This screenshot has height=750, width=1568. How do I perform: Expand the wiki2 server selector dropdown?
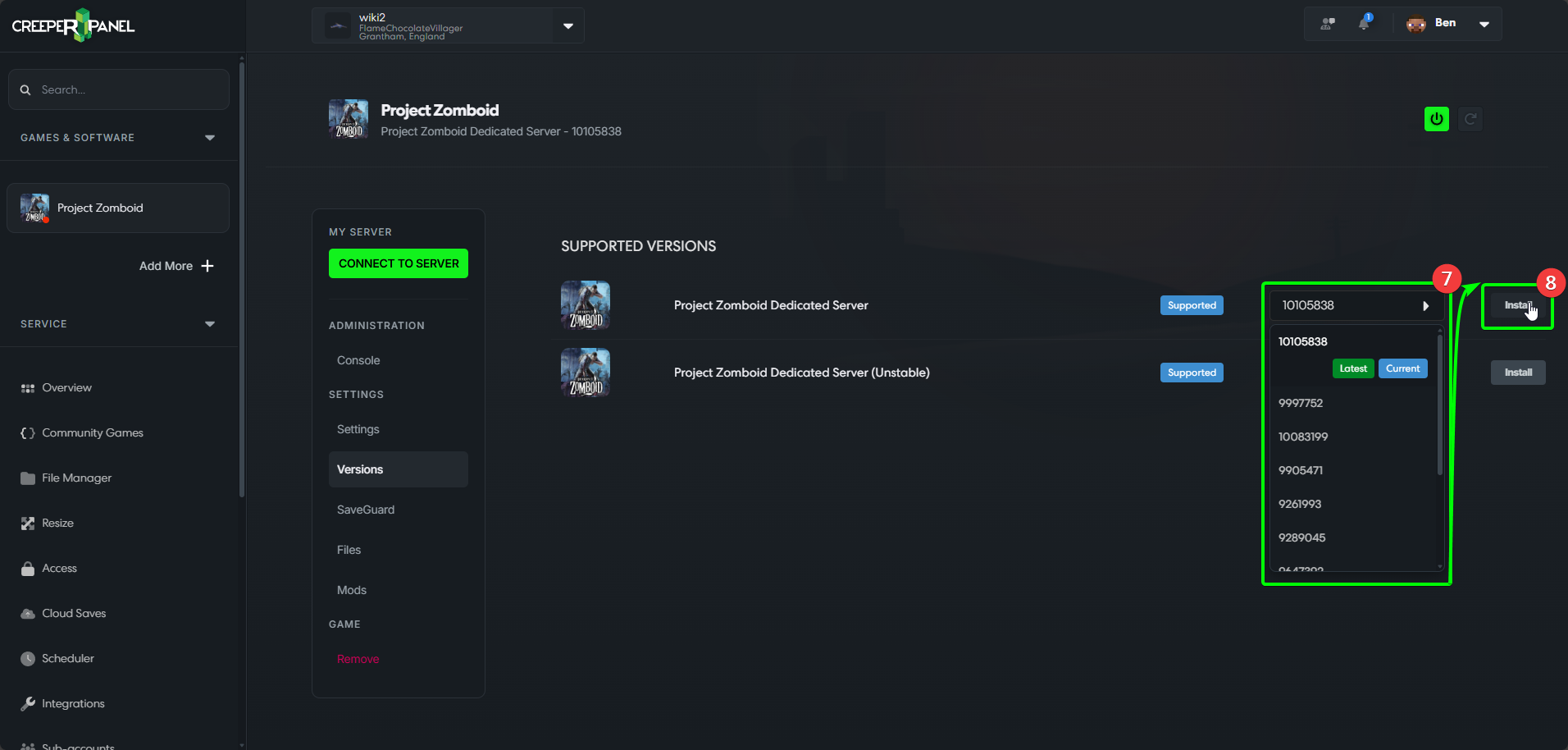567,25
